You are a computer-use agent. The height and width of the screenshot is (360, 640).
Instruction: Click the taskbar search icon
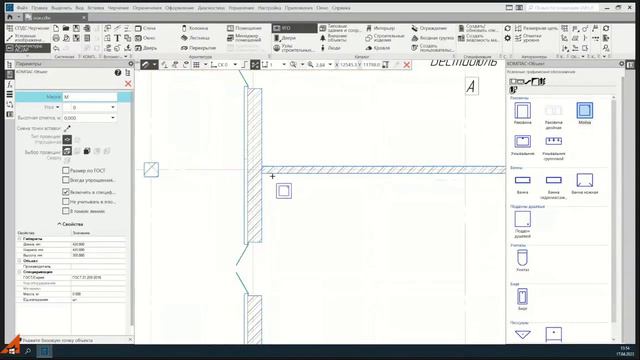[x=28, y=351]
